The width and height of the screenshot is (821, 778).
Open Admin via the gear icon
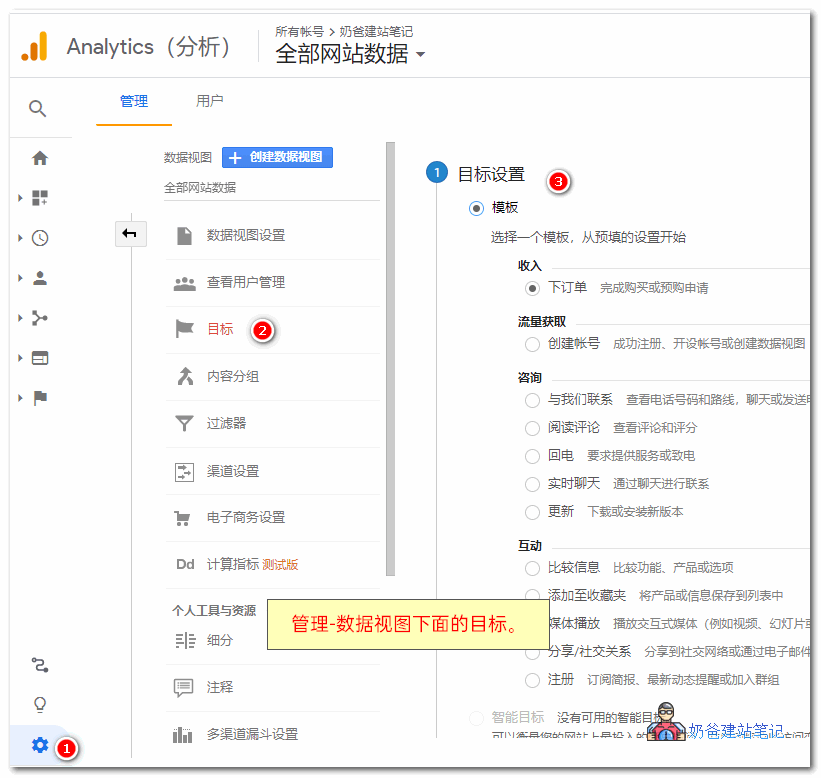click(40, 745)
